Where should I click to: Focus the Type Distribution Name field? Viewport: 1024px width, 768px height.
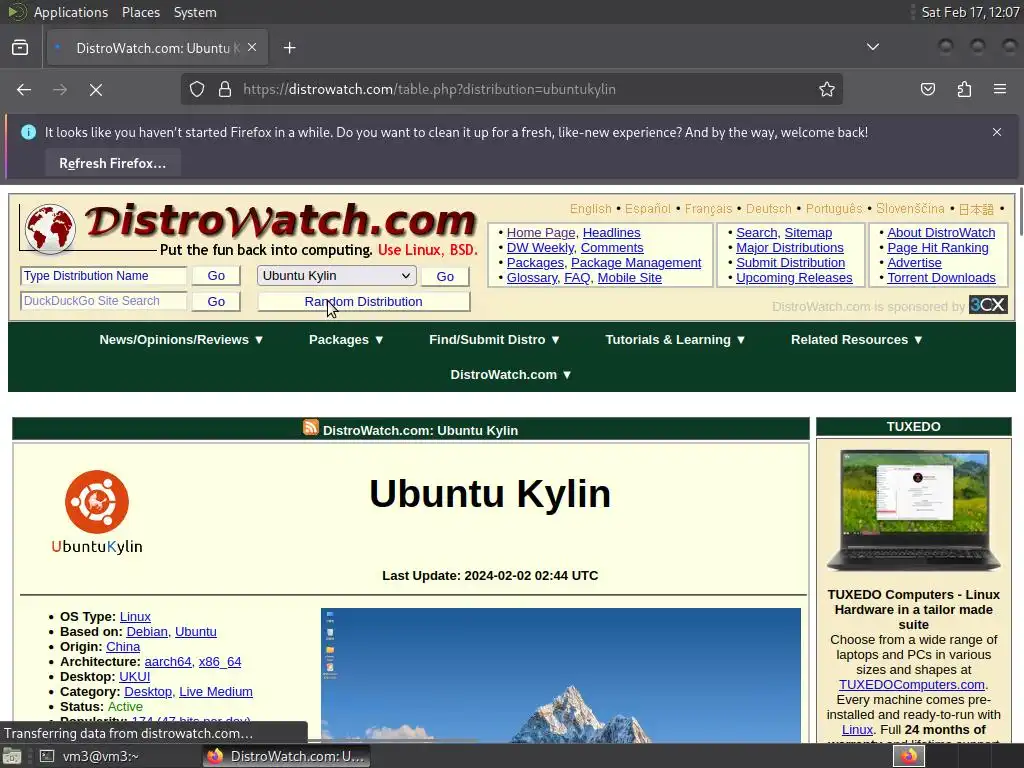104,276
